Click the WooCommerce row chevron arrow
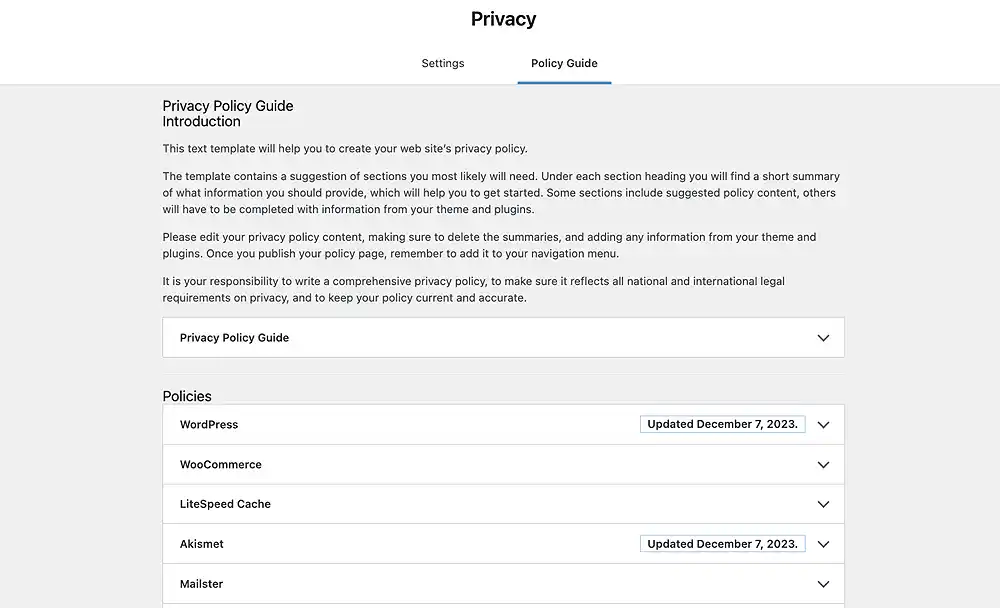This screenshot has width=1000, height=608. click(823, 465)
